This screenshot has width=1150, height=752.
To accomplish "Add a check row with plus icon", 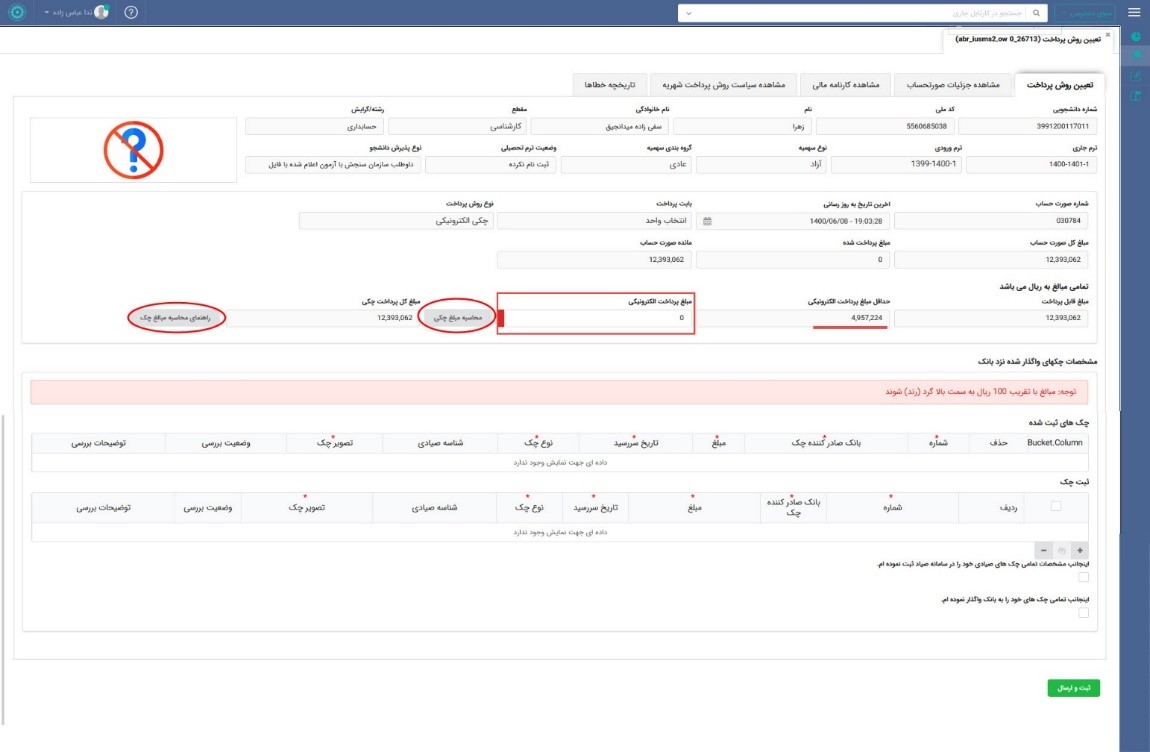I will [1079, 550].
